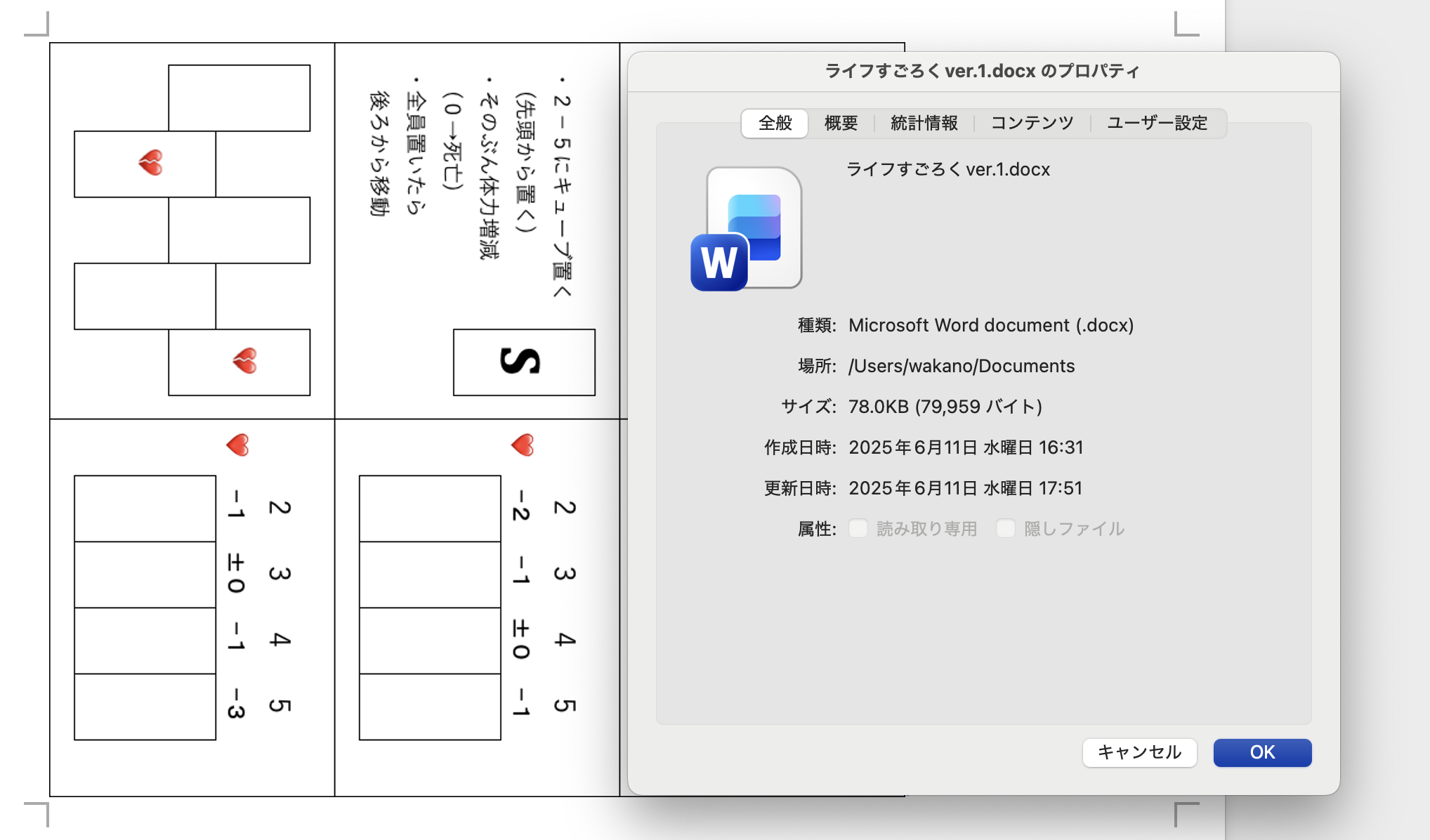This screenshot has width=1430, height=840.
Task: Click the file path /Users/wakano/Documents
Action: coord(961,366)
